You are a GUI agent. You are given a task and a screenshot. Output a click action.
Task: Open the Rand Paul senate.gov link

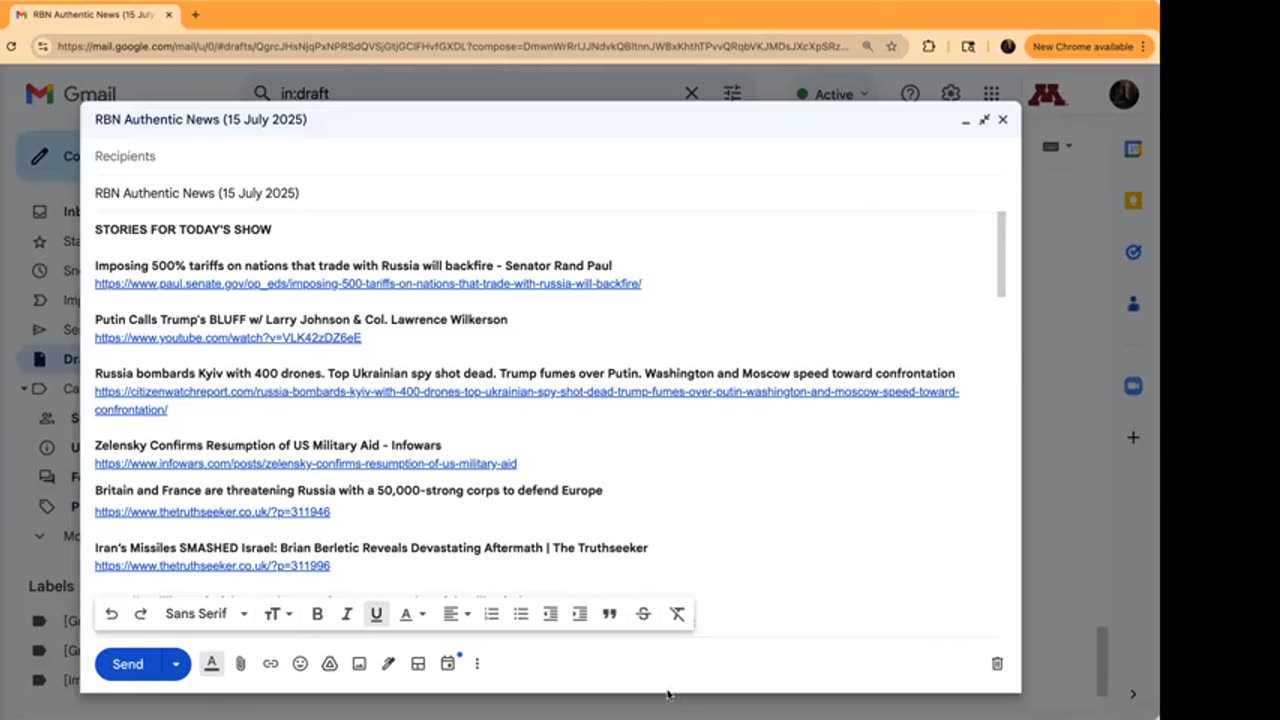pyautogui.click(x=368, y=284)
